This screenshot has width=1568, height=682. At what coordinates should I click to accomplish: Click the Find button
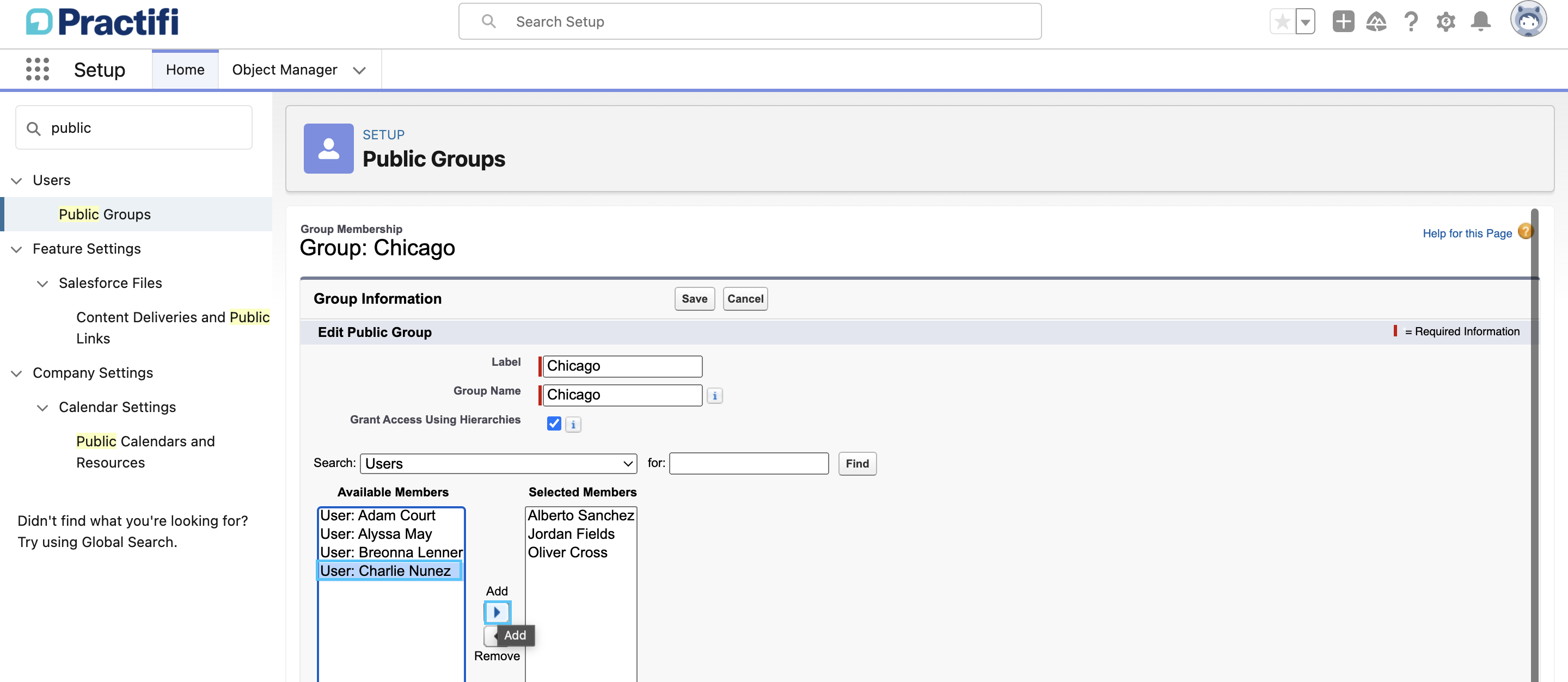pos(856,464)
